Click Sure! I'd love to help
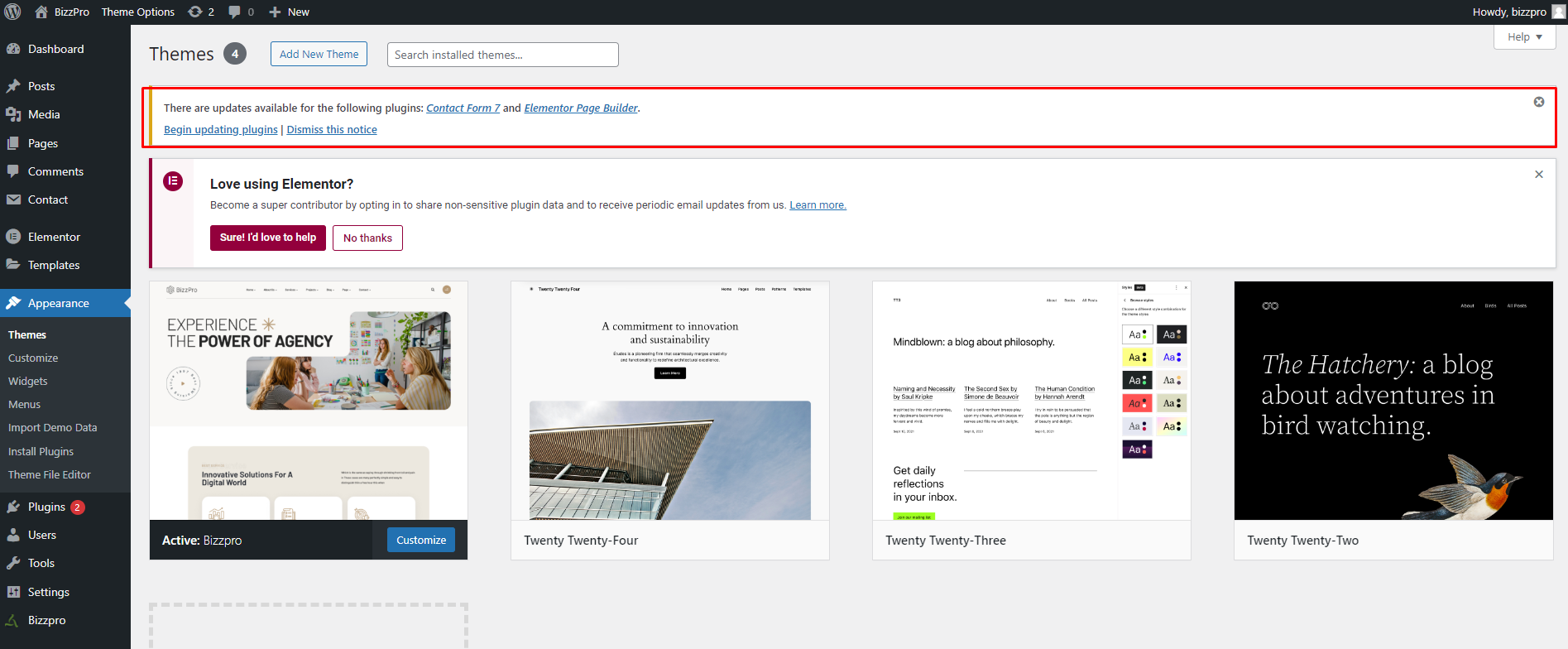Viewport: 1568px width, 649px height. [268, 238]
